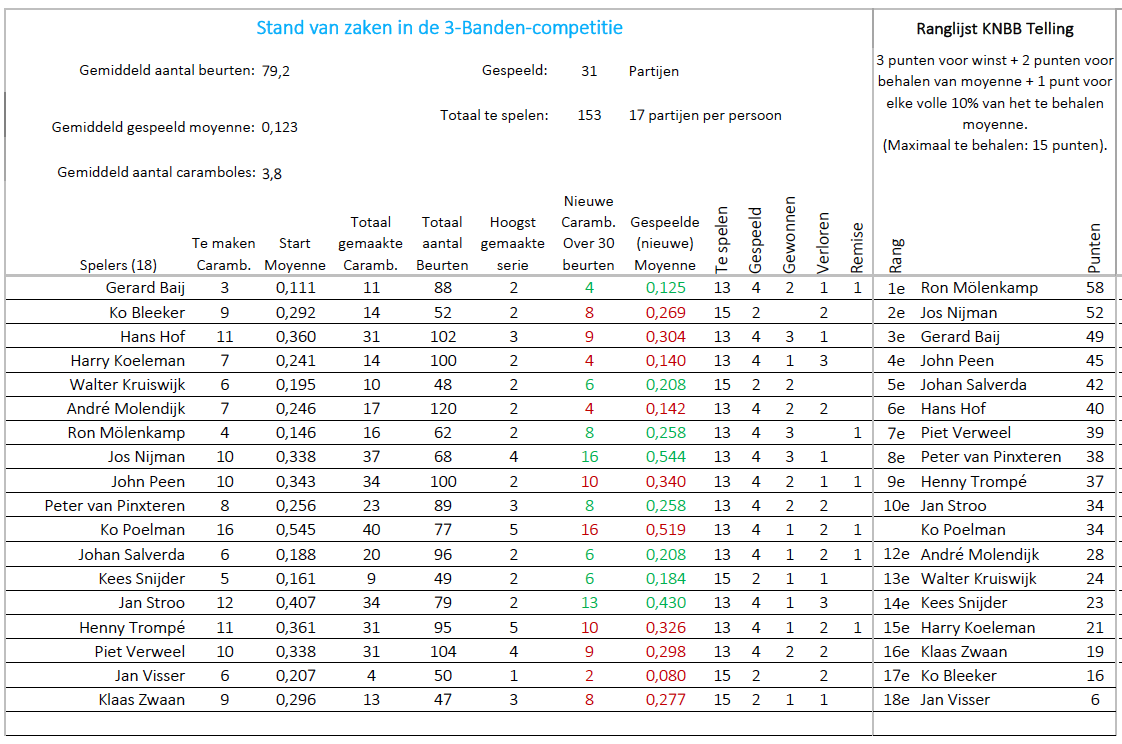
Task: Select Walter Kruiswijk's 24 points
Action: point(1095,578)
